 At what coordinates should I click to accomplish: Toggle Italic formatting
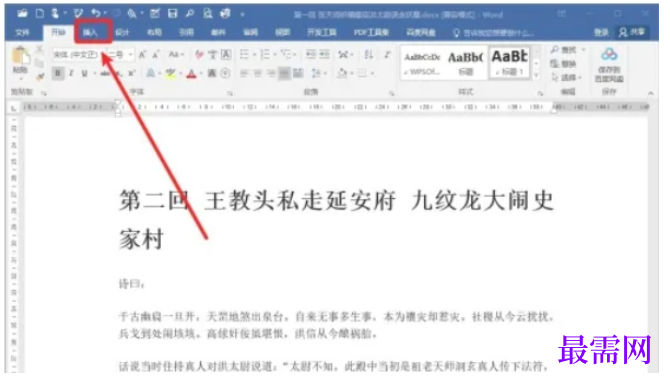(71, 73)
